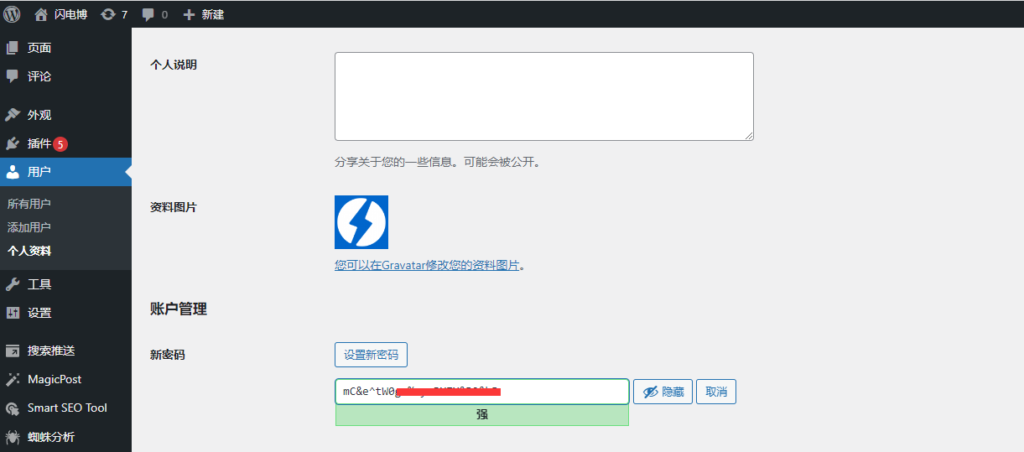Click the 取消 button beside password
Viewport: 1024px width, 452px height.
point(716,392)
